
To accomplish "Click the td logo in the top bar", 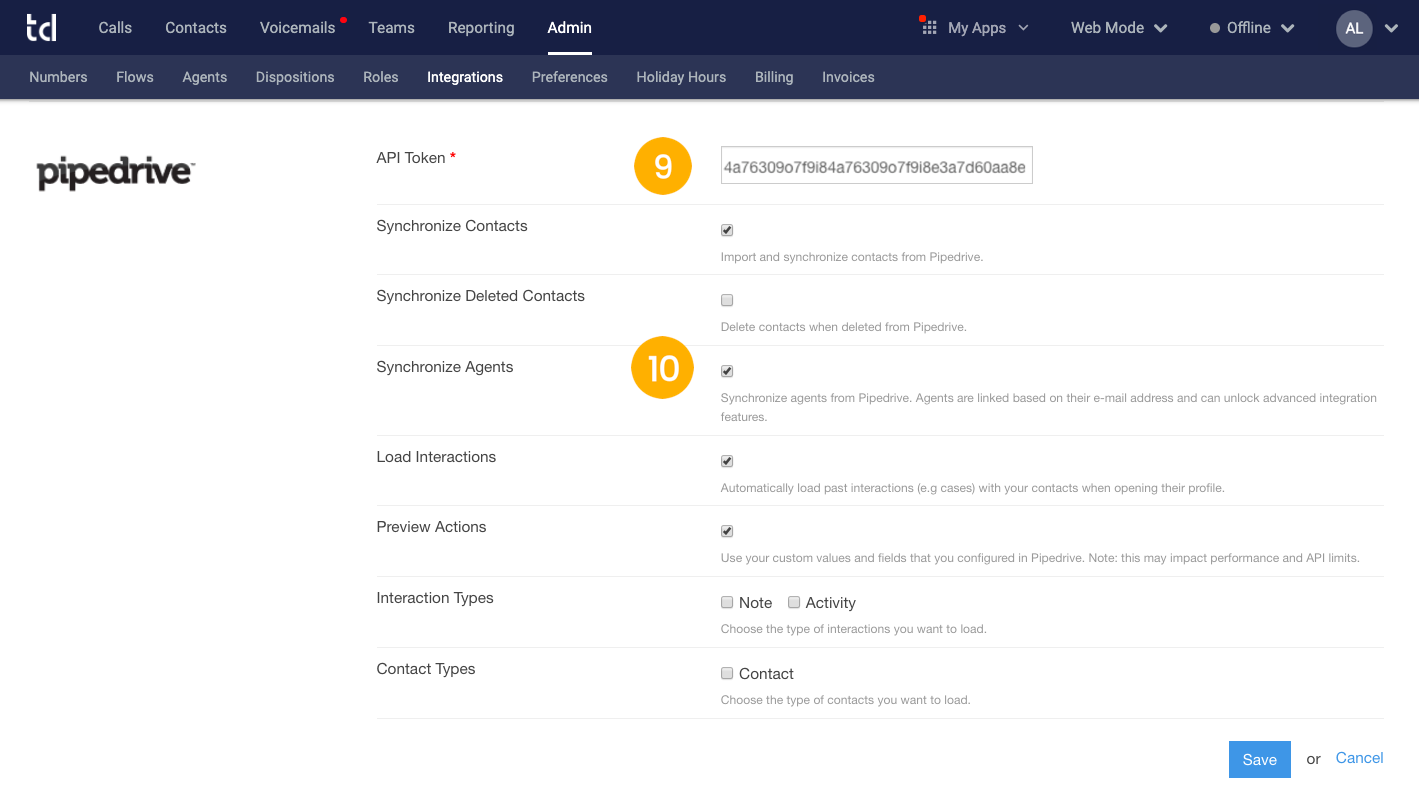I will point(41,27).
